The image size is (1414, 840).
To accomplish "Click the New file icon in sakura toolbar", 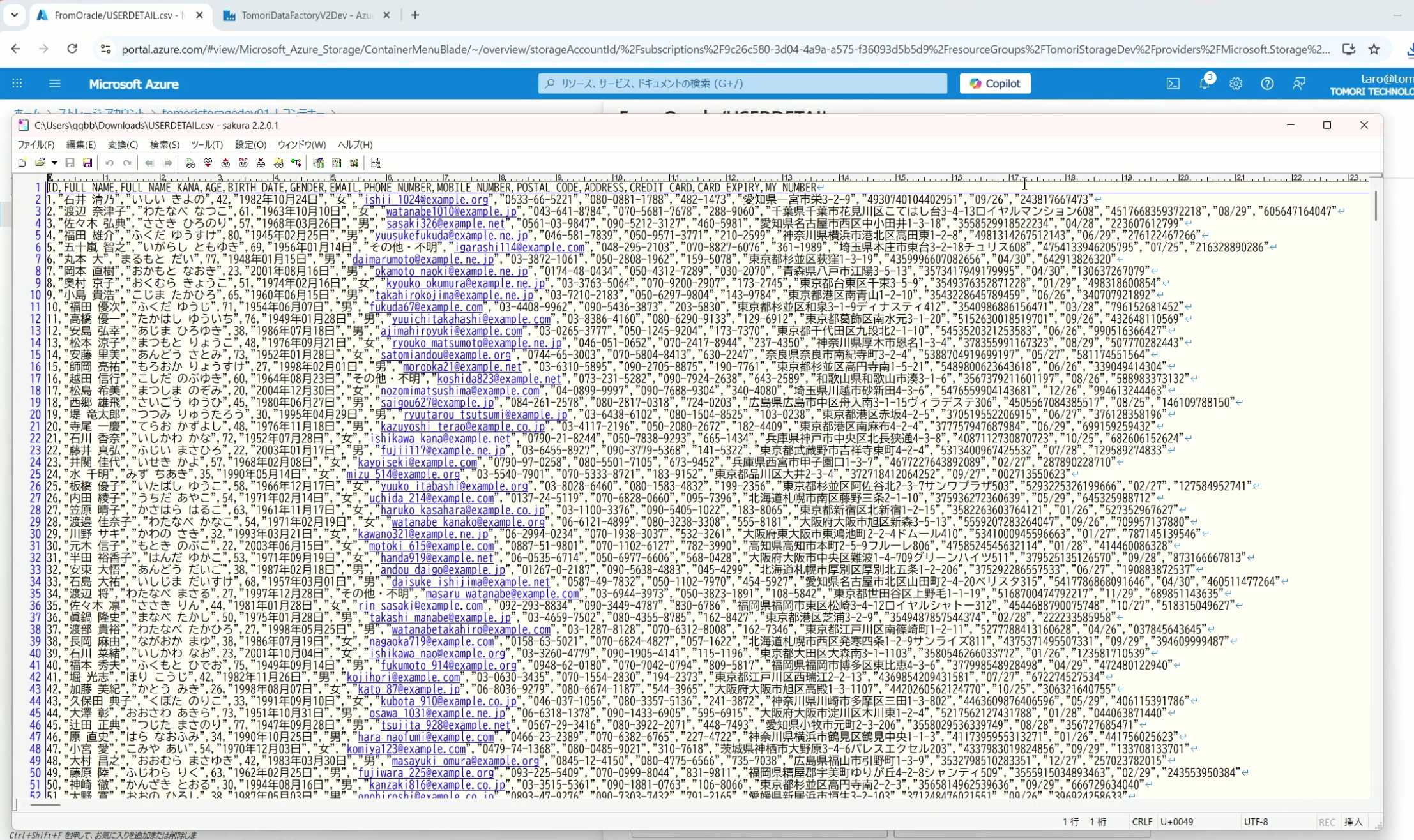I will coord(22,163).
